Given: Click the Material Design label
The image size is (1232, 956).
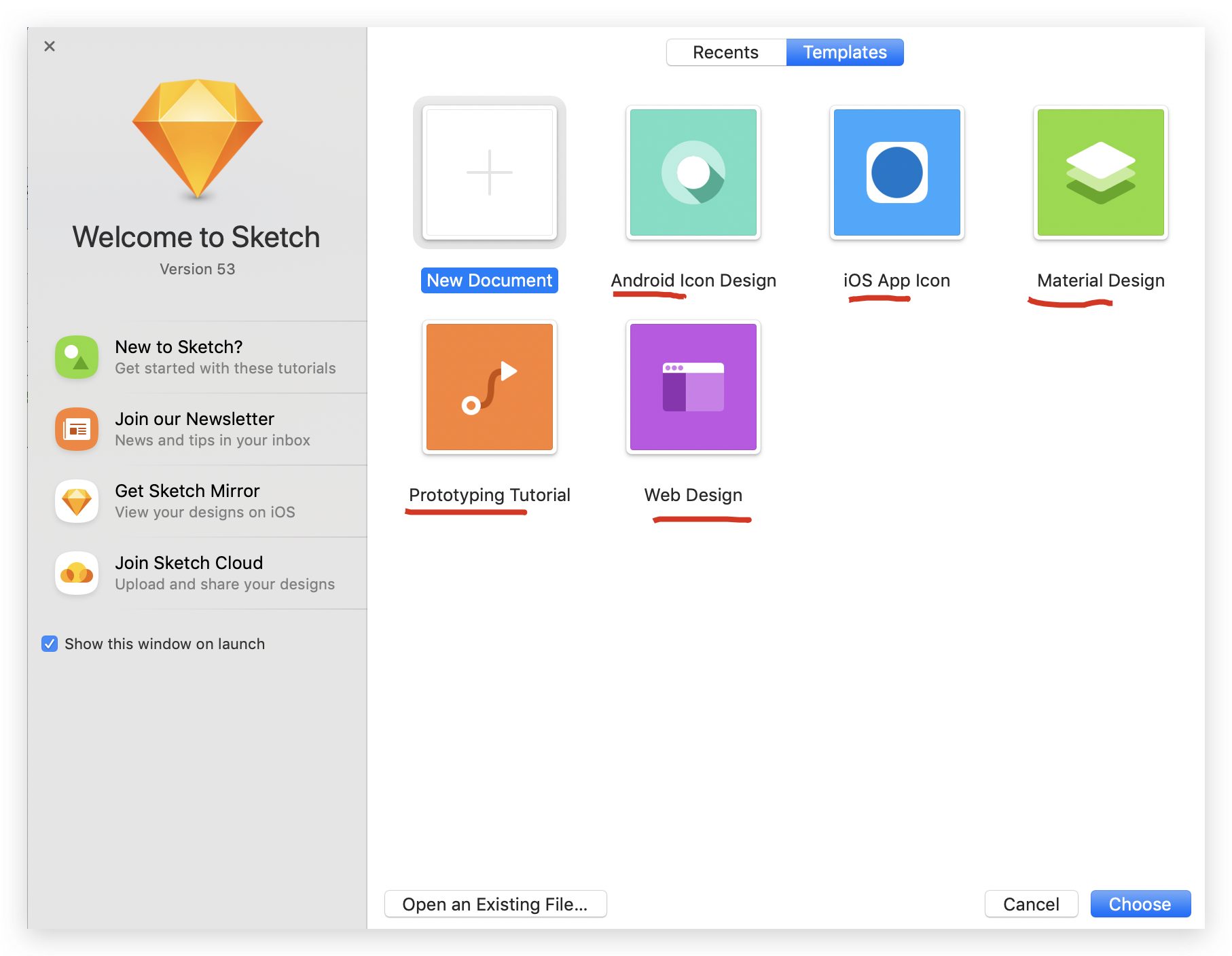Looking at the screenshot, I should pos(1101,280).
